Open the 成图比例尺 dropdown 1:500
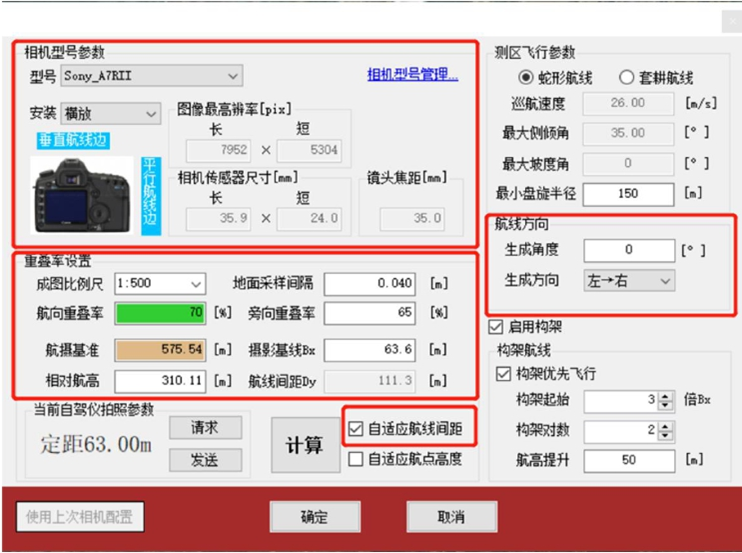 coord(160,284)
